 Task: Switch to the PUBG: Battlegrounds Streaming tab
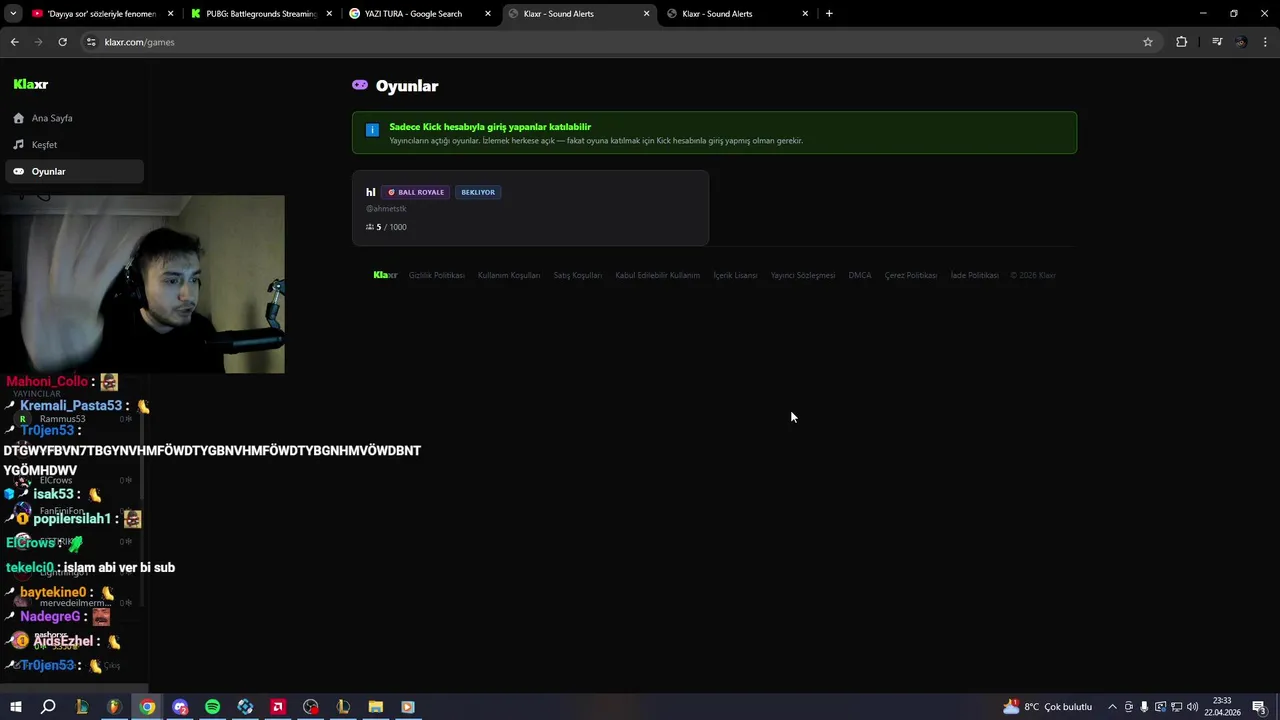(x=263, y=14)
